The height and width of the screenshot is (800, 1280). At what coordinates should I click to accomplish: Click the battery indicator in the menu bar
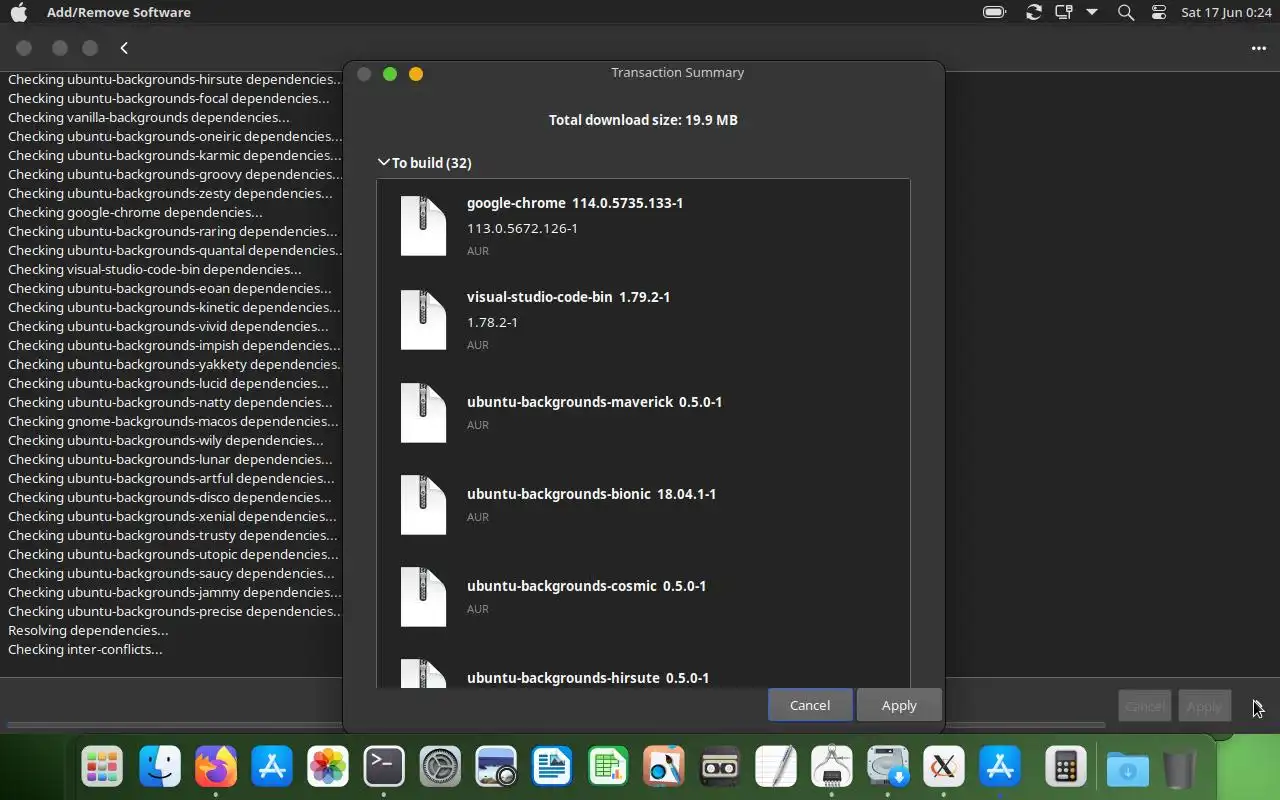click(994, 12)
